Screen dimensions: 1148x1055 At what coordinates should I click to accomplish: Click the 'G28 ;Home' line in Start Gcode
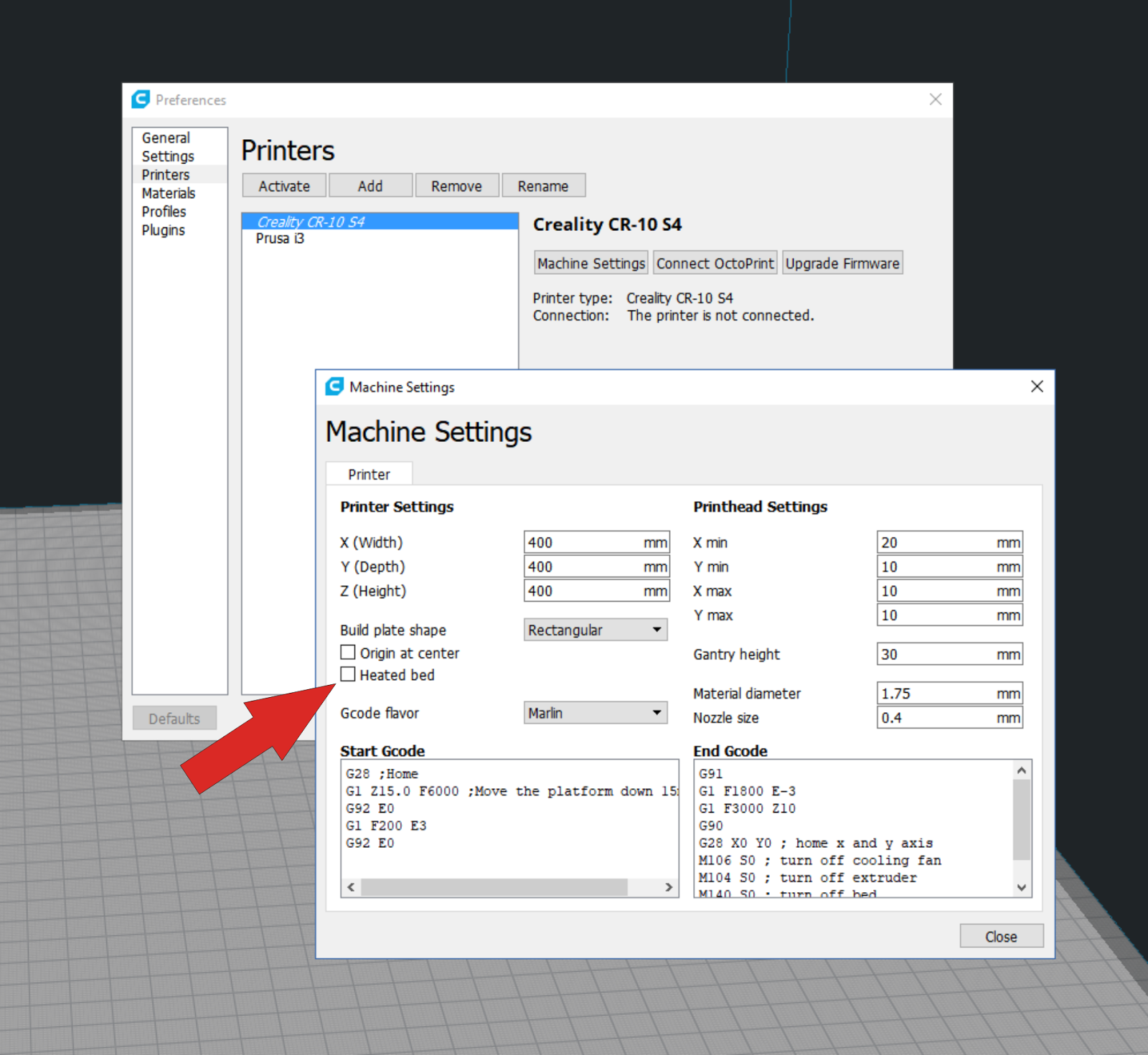382,774
